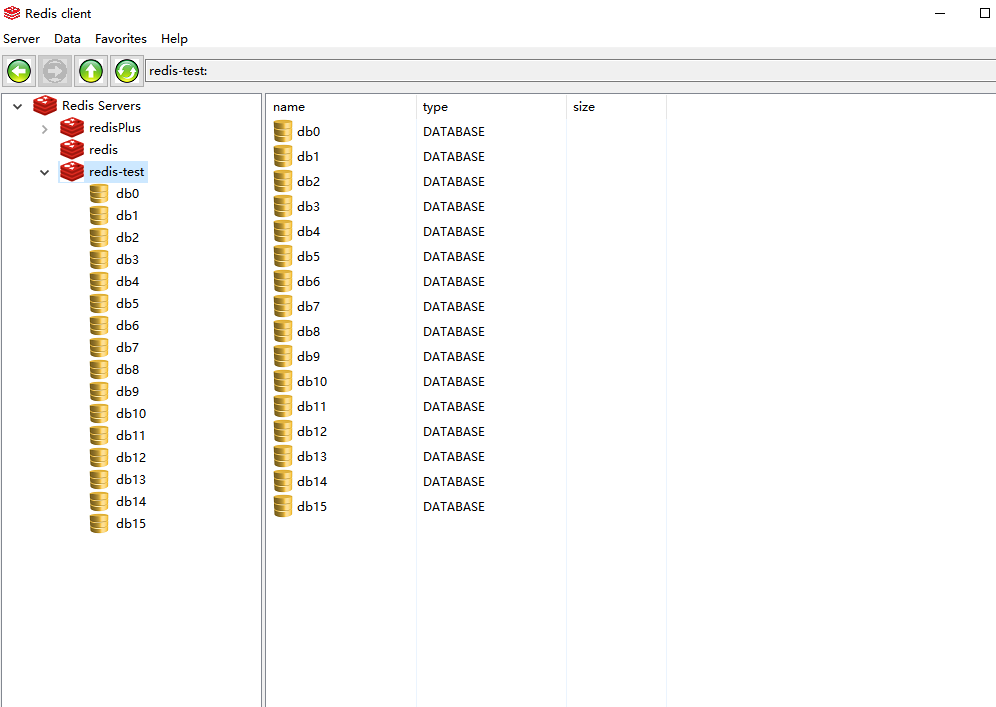Click the green Refresh toolbar button
This screenshot has height=707, width=996.
tap(126, 71)
